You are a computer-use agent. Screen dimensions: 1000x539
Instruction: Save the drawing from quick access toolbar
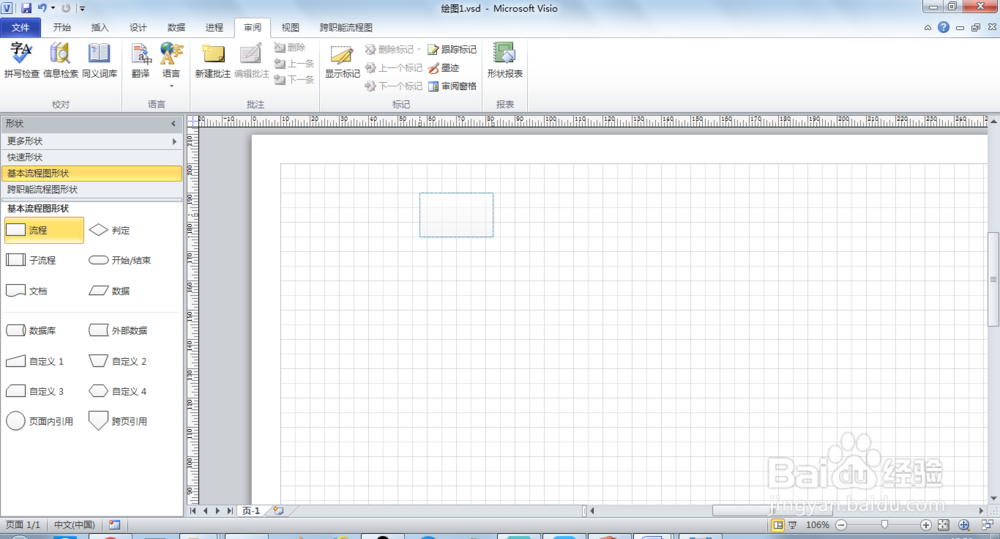point(26,8)
